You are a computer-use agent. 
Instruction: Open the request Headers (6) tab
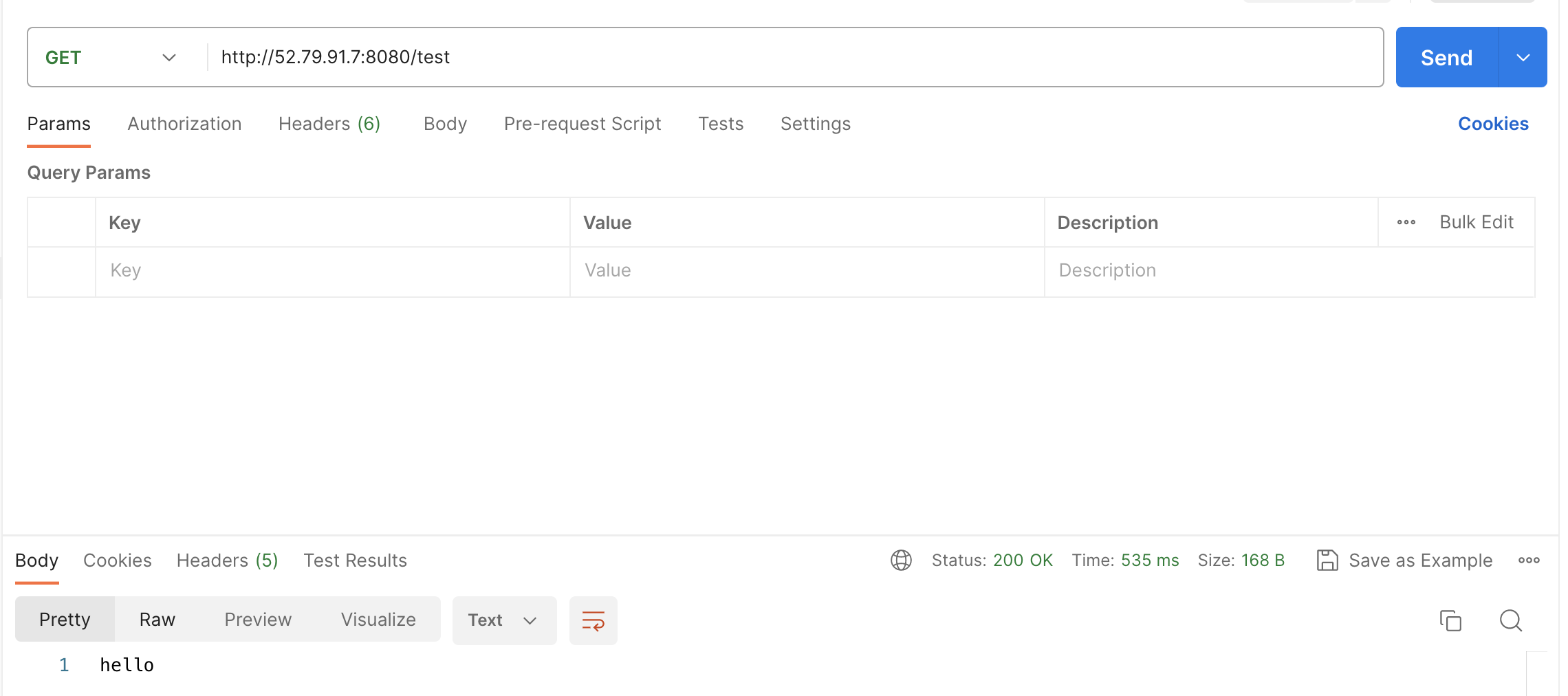[329, 124]
